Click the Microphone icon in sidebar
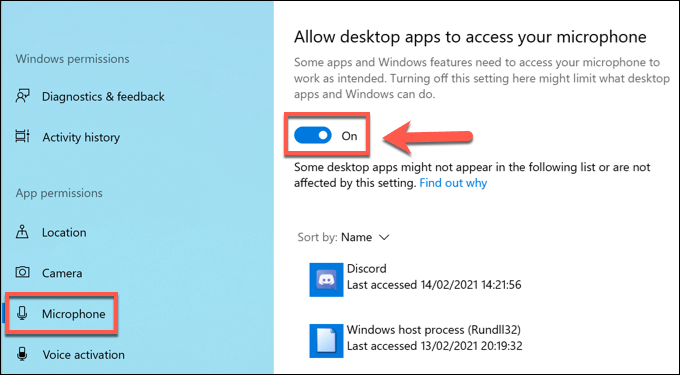 (22, 313)
